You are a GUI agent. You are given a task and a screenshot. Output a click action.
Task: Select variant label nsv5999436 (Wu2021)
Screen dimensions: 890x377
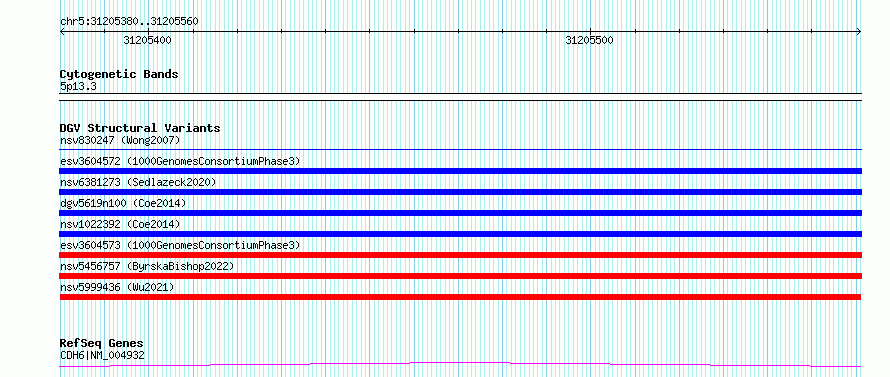click(117, 287)
